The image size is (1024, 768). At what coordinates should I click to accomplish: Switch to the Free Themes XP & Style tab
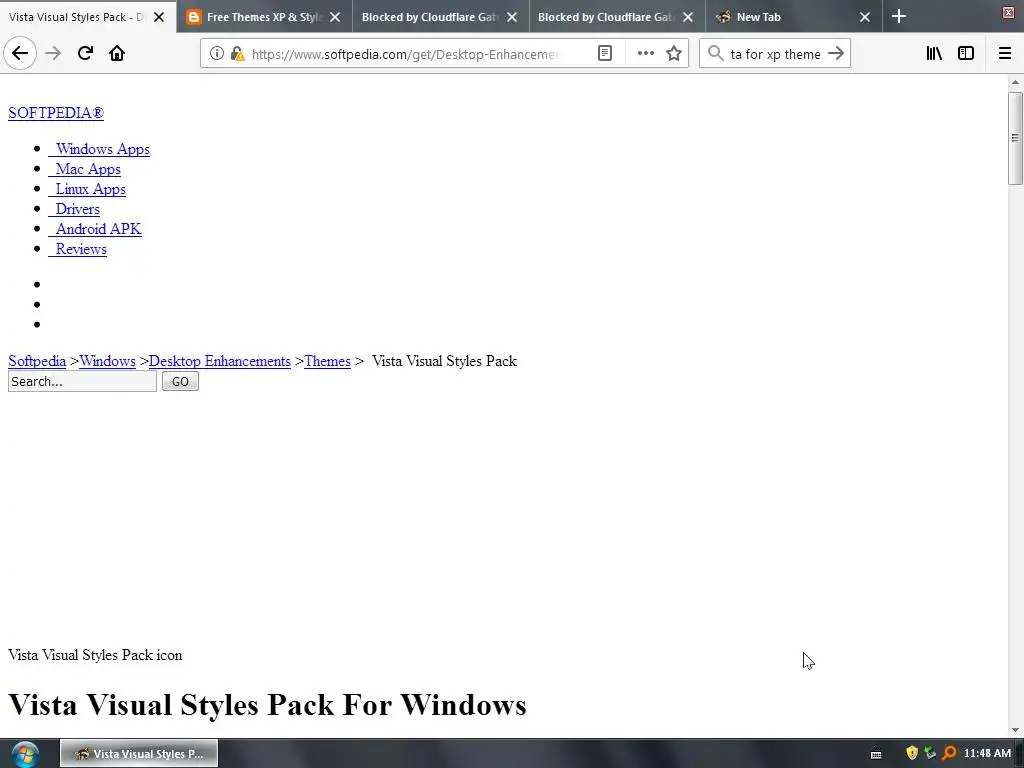coord(264,17)
